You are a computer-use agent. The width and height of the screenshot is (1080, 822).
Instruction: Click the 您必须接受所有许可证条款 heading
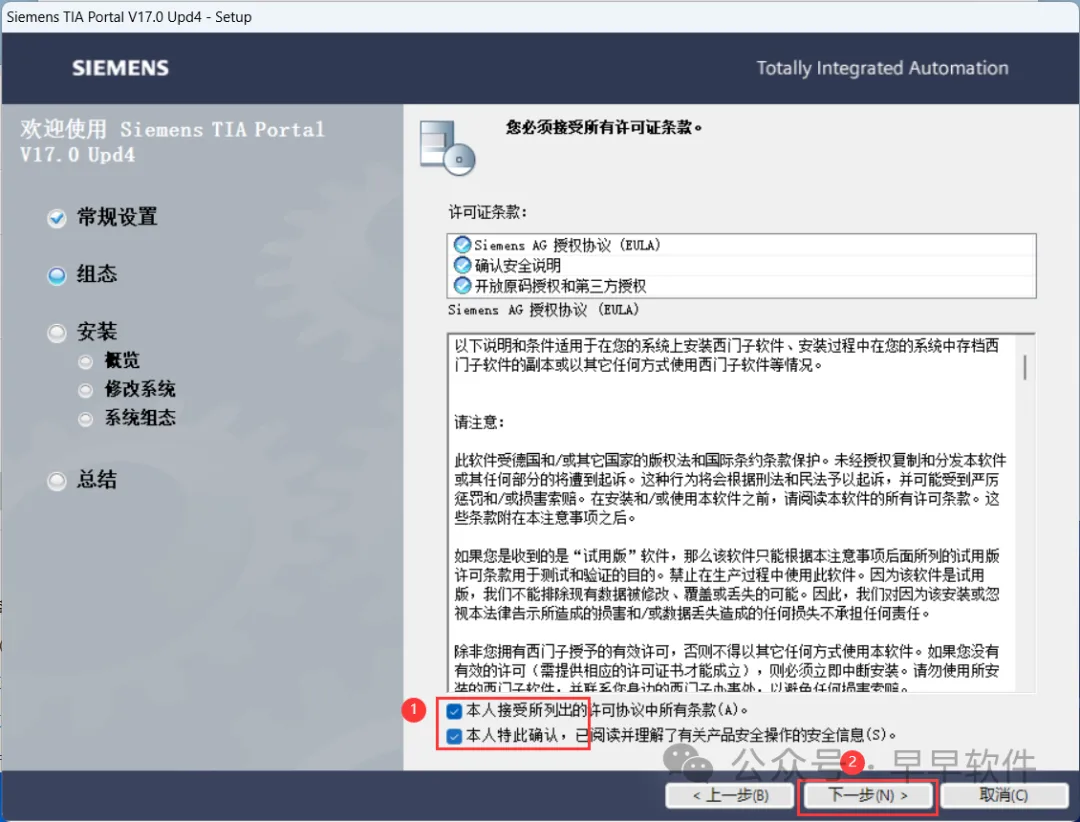[x=604, y=127]
